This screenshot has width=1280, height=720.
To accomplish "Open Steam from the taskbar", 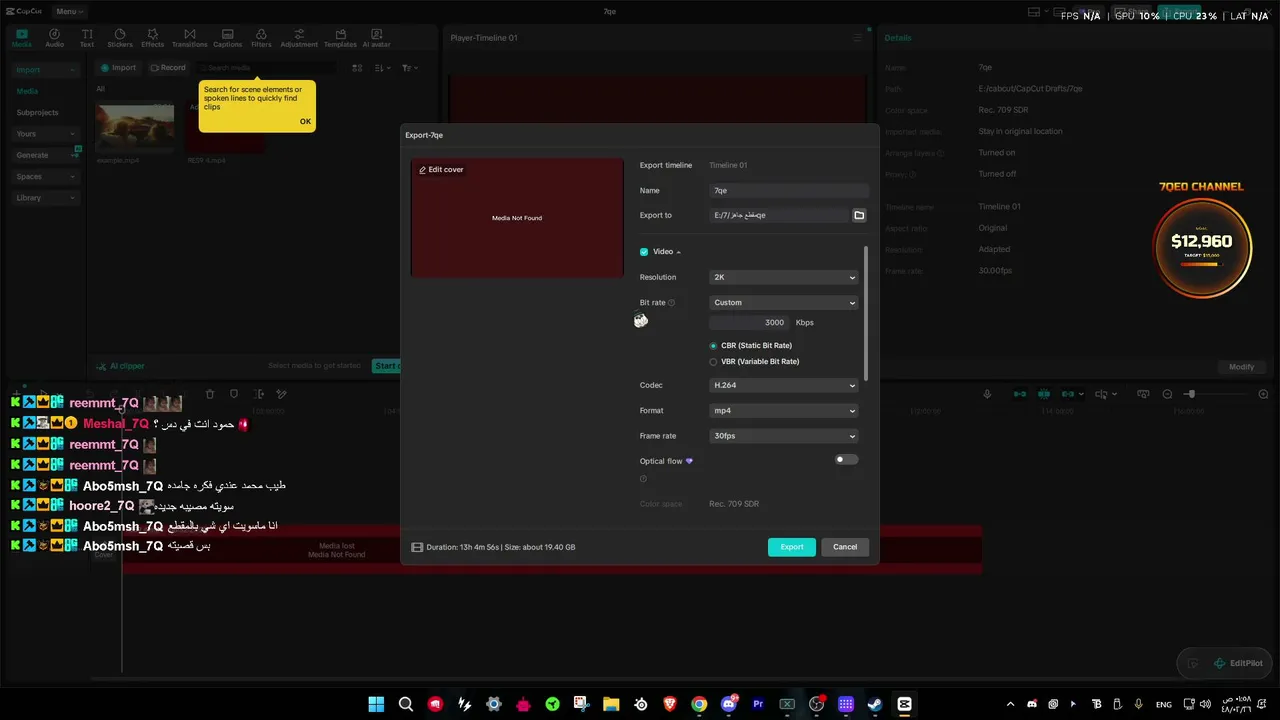I will [x=875, y=704].
